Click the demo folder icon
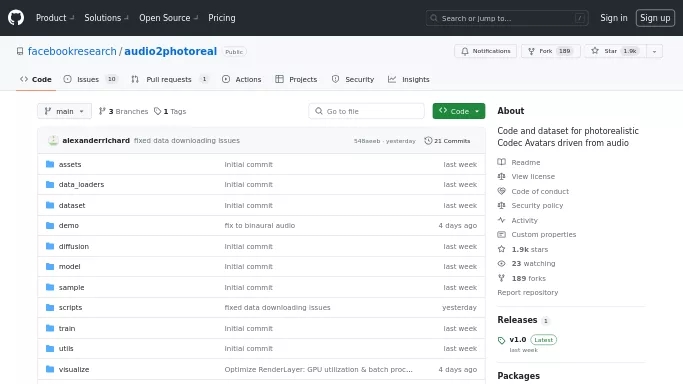 (x=50, y=226)
